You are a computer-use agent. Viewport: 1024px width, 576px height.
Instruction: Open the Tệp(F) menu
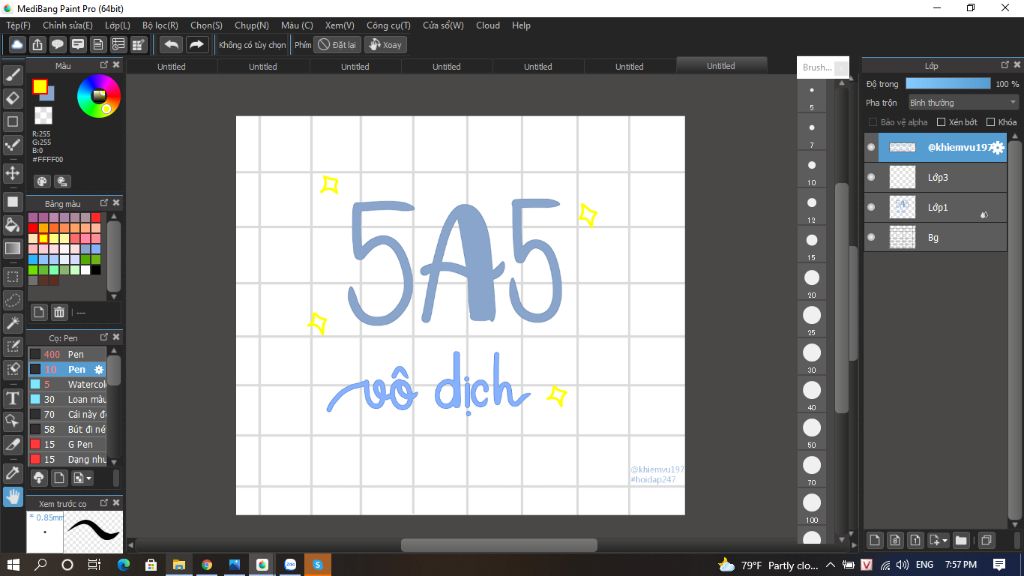pyautogui.click(x=18, y=25)
